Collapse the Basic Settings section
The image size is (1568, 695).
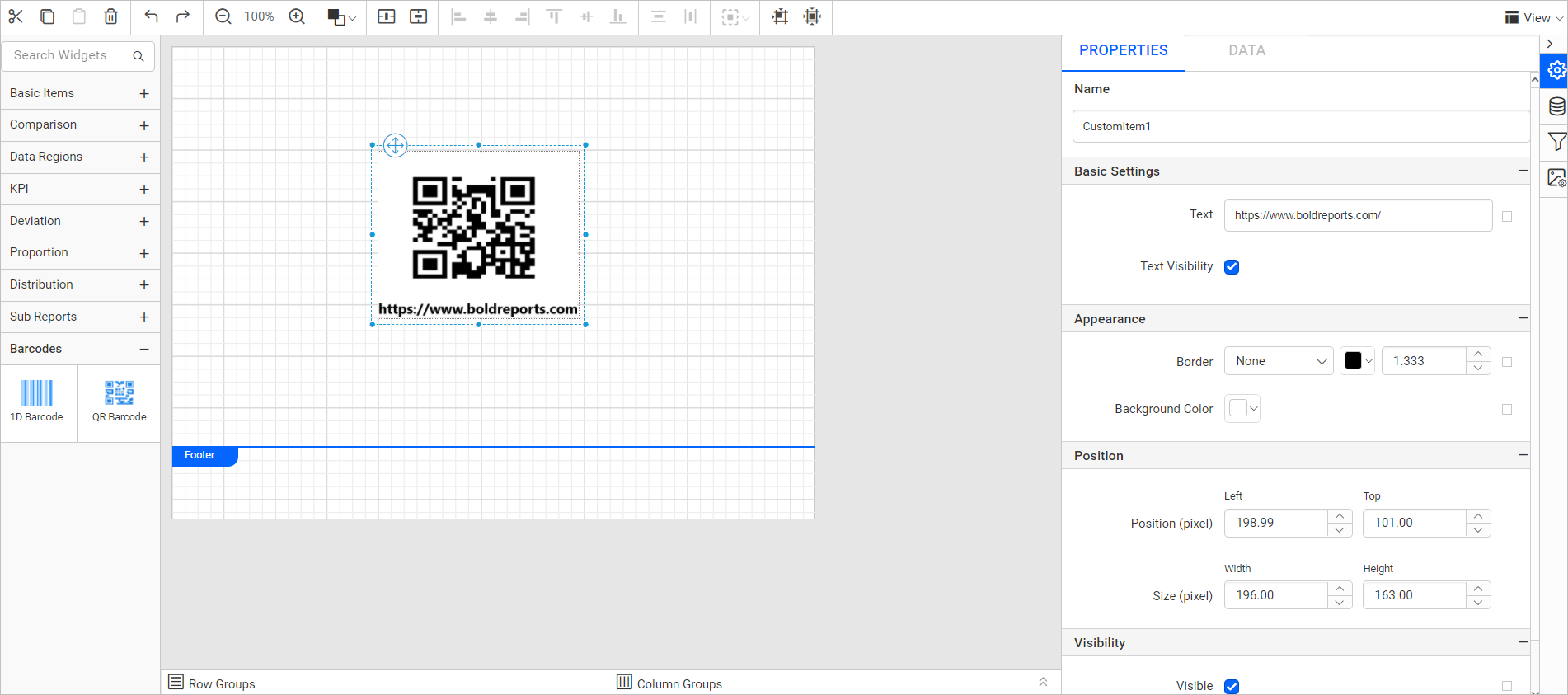(x=1522, y=171)
